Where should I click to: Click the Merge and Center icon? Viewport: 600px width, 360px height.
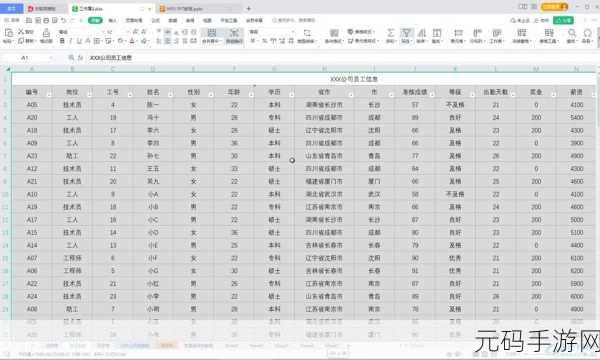tap(212, 33)
